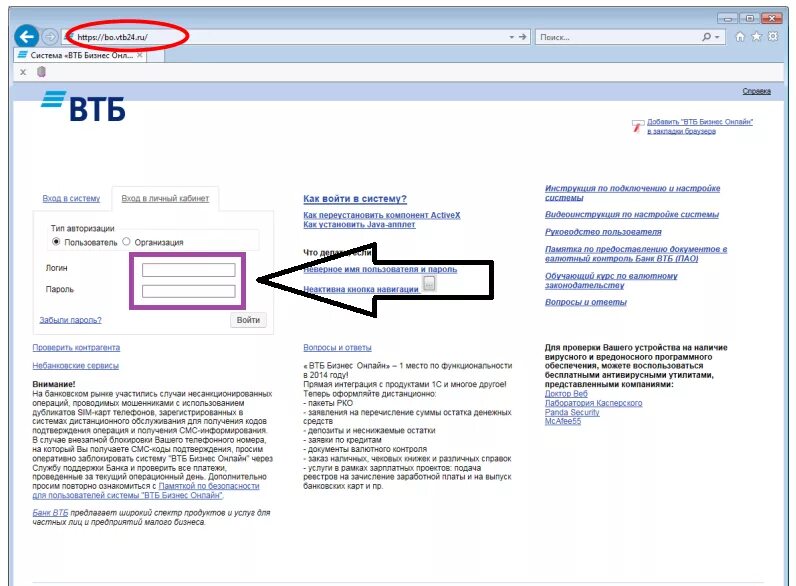The image size is (796, 586).
Task: Open Доктор Веб antivirus link
Action: click(x=566, y=394)
